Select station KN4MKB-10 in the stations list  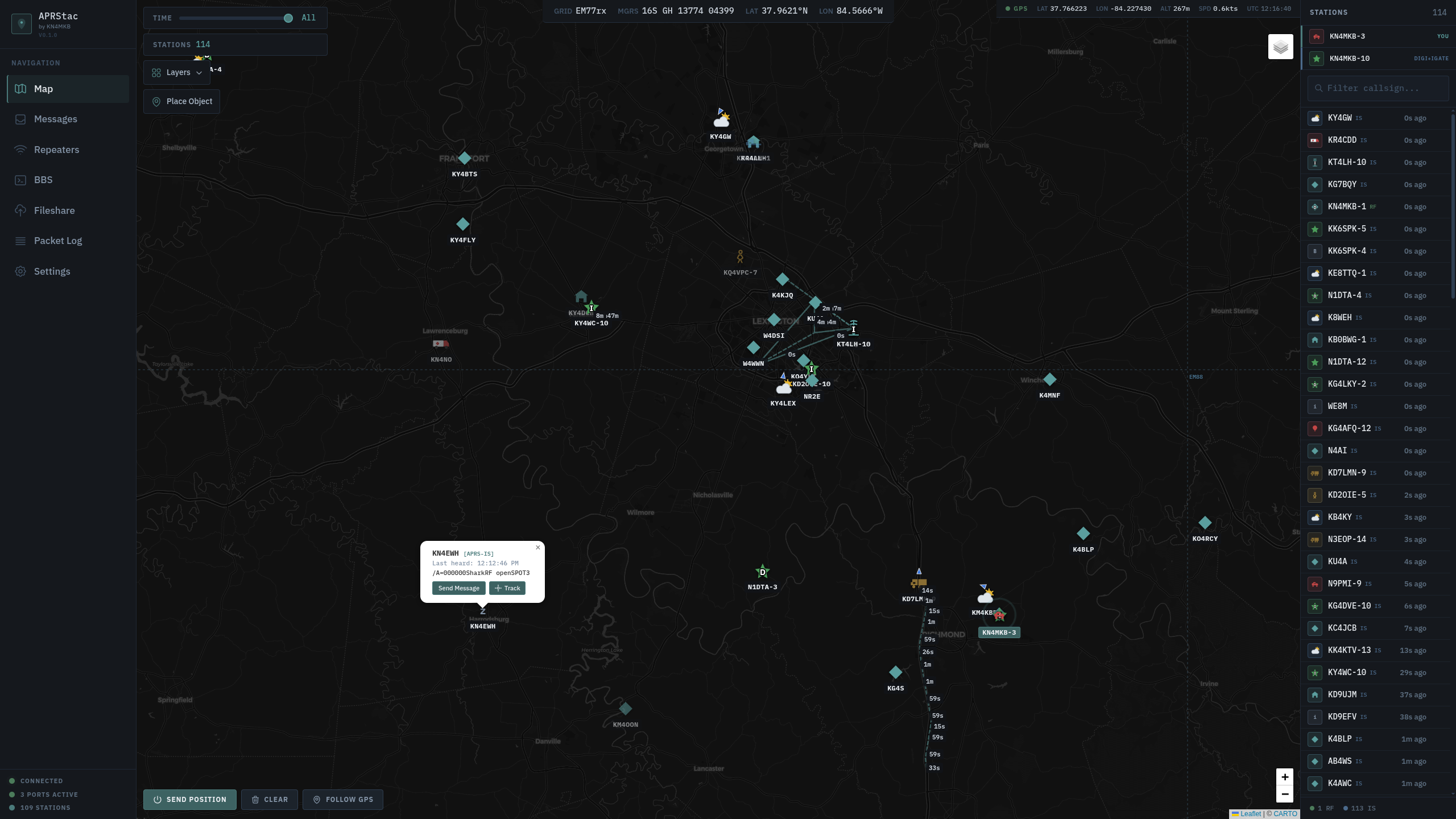(1379, 58)
